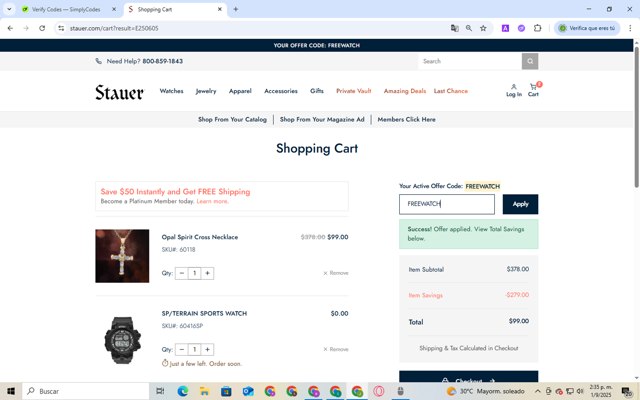The height and width of the screenshot is (400, 640).
Task: Remove SP/Terrain Sports Watch from cart
Action: click(336, 349)
